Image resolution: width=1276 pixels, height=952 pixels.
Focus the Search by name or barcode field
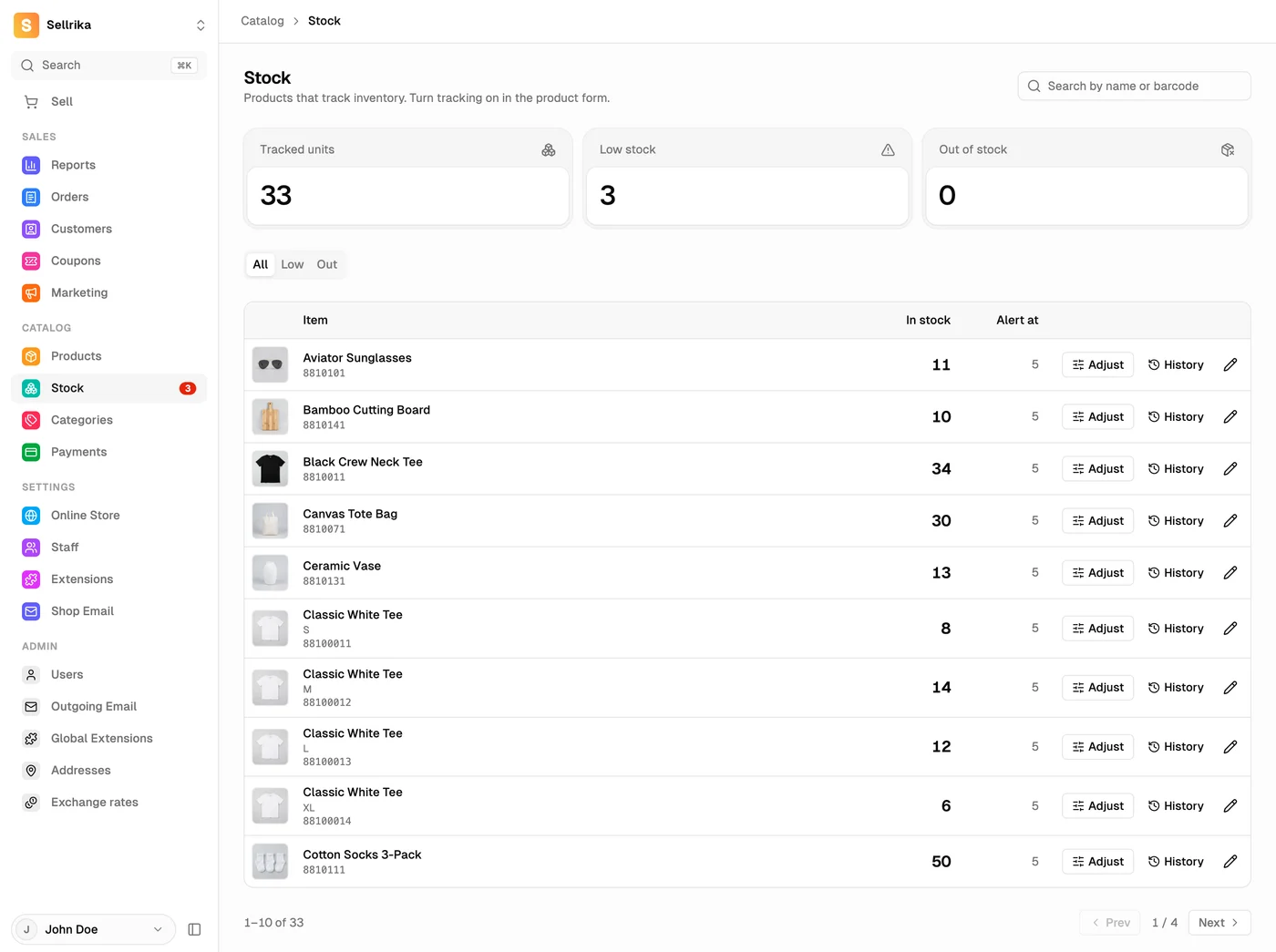pyautogui.click(x=1135, y=86)
